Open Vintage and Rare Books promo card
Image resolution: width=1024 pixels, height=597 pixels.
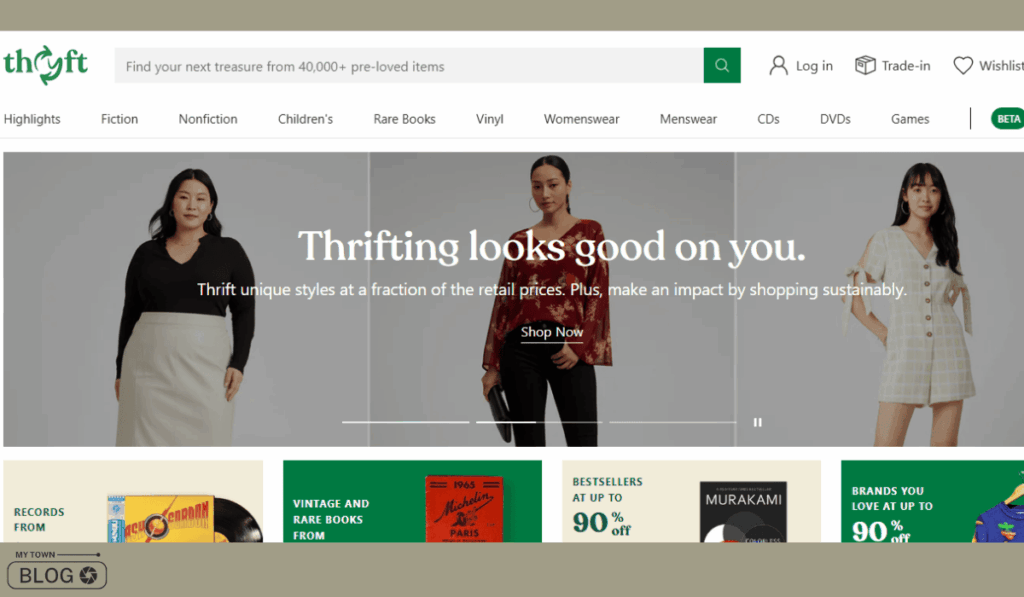412,502
